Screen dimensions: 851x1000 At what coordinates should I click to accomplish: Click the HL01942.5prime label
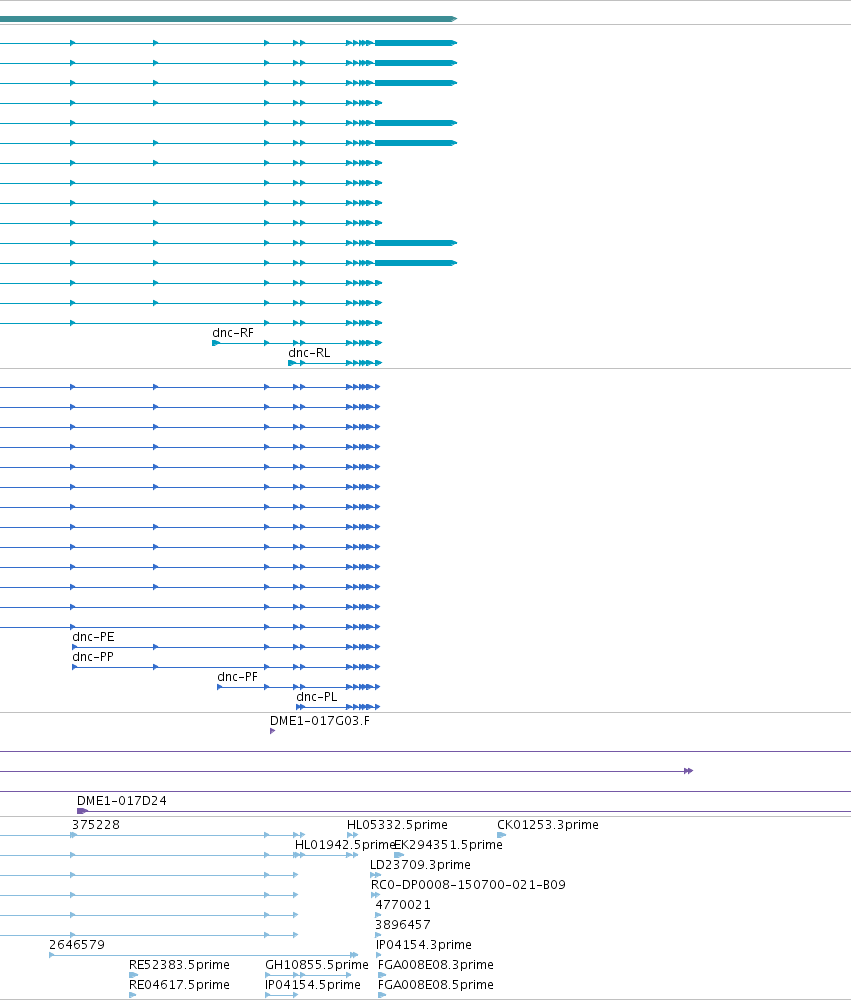click(345, 844)
